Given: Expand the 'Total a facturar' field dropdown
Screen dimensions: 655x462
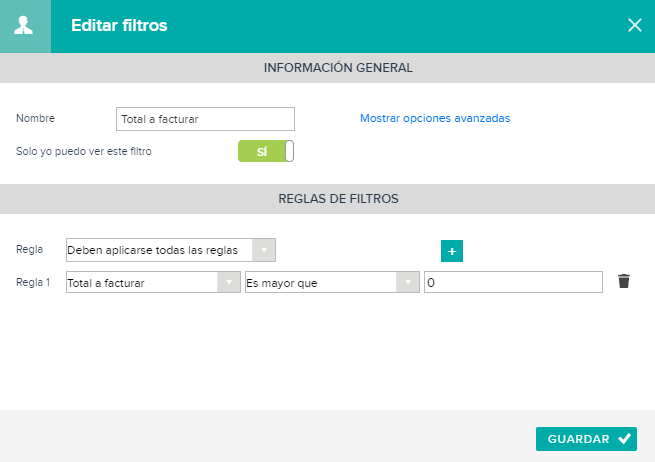Looking at the screenshot, I should pyautogui.click(x=153, y=282).
